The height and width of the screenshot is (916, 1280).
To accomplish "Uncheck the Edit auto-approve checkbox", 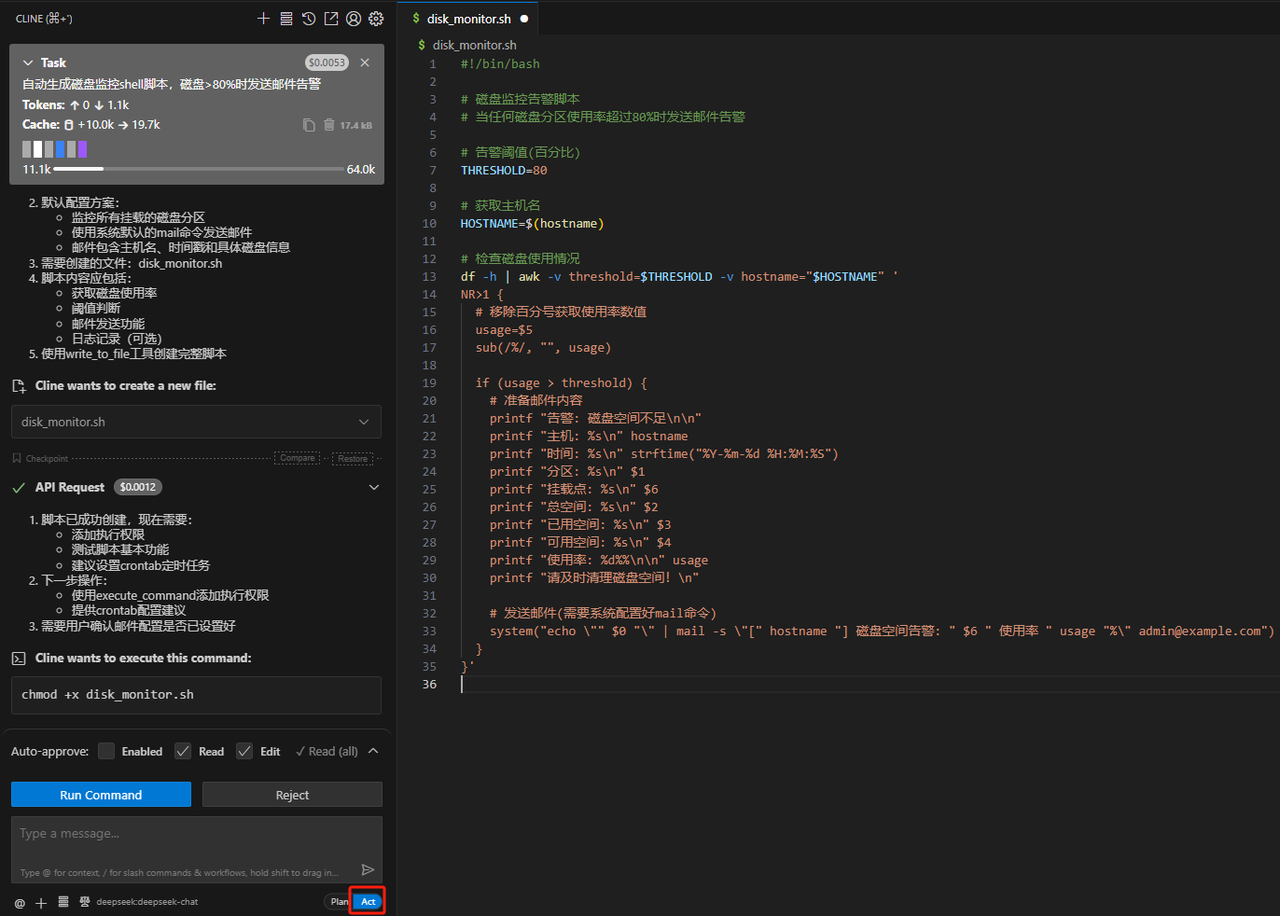I will tap(244, 751).
